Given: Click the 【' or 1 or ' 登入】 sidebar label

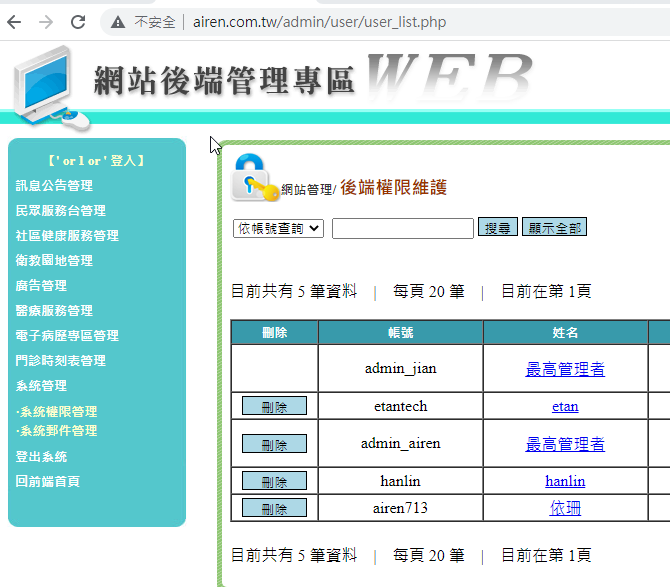Looking at the screenshot, I should (97, 161).
